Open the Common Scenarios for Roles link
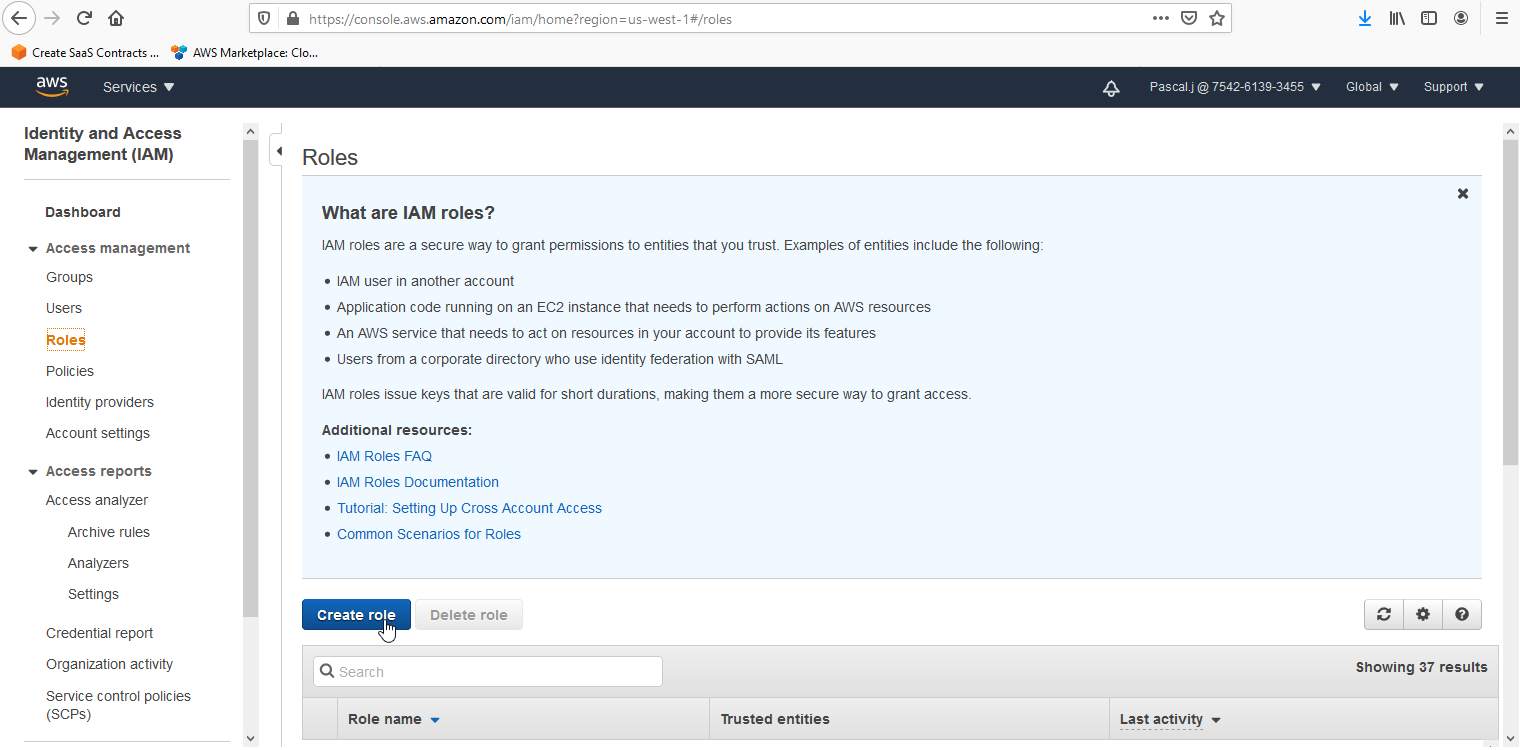The height and width of the screenshot is (750, 1520). pos(429,534)
